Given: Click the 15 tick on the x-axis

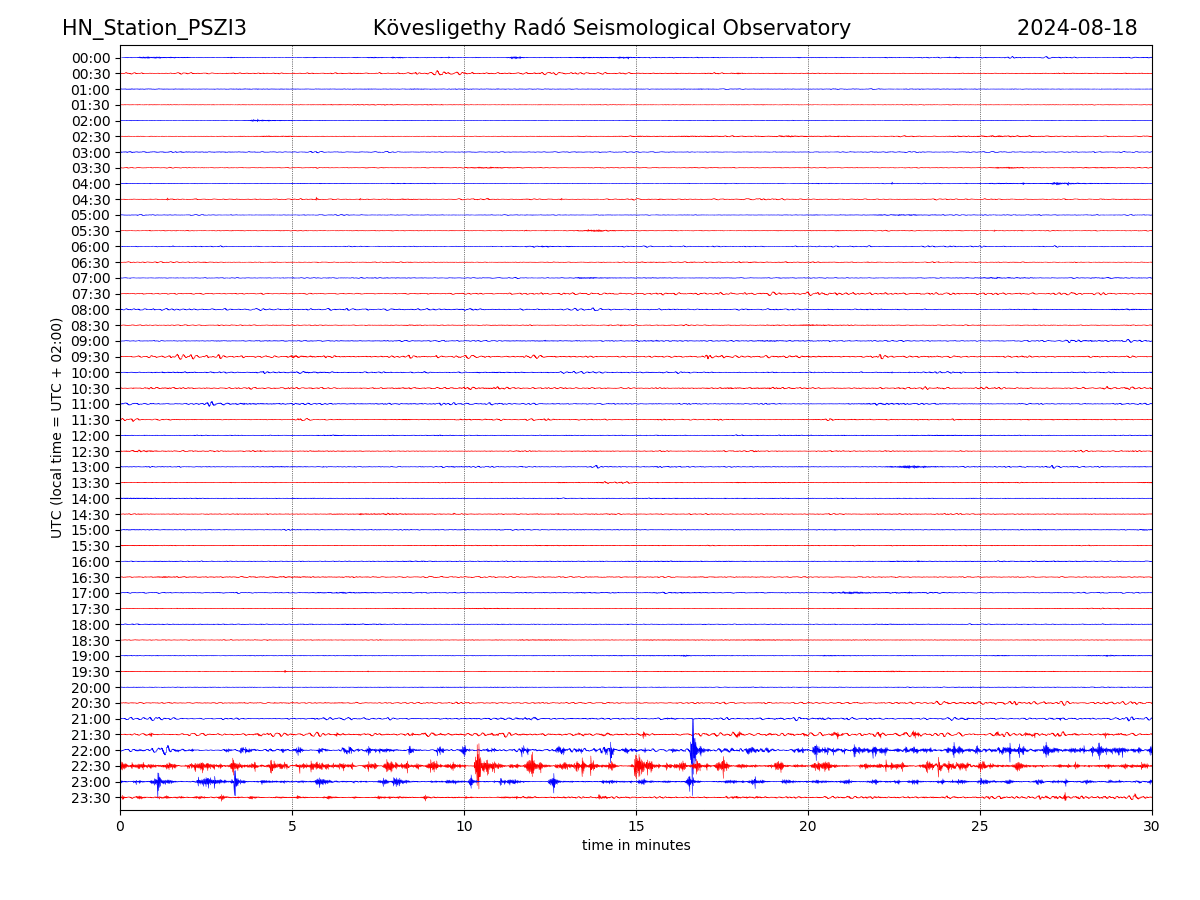Looking at the screenshot, I should click(636, 826).
